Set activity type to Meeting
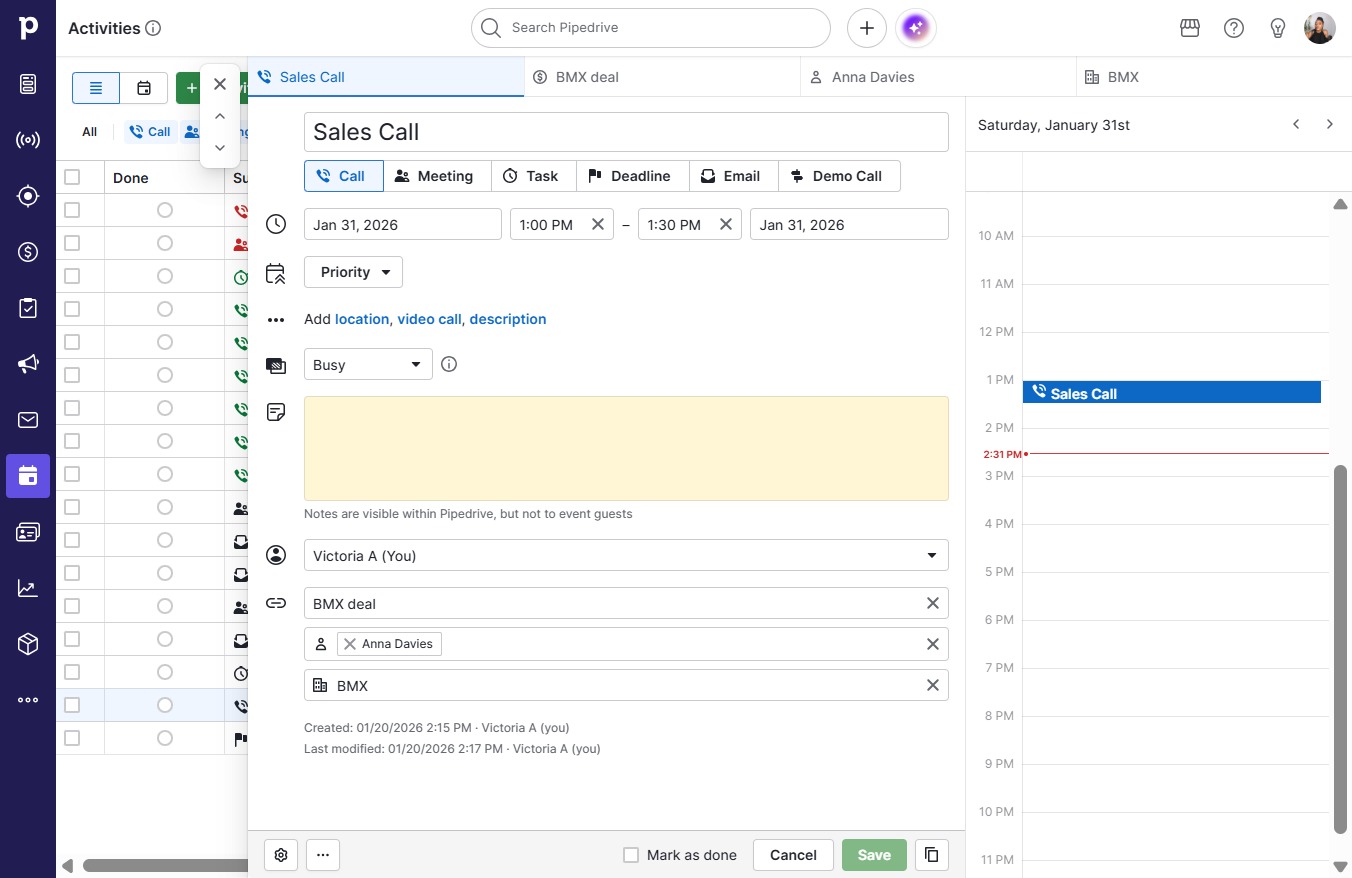The image size is (1352, 878). pos(437,176)
